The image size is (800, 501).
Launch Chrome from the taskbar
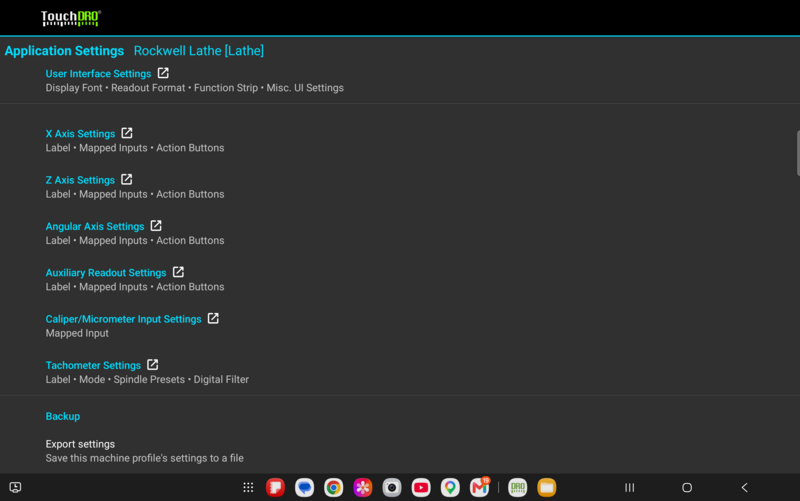334,488
